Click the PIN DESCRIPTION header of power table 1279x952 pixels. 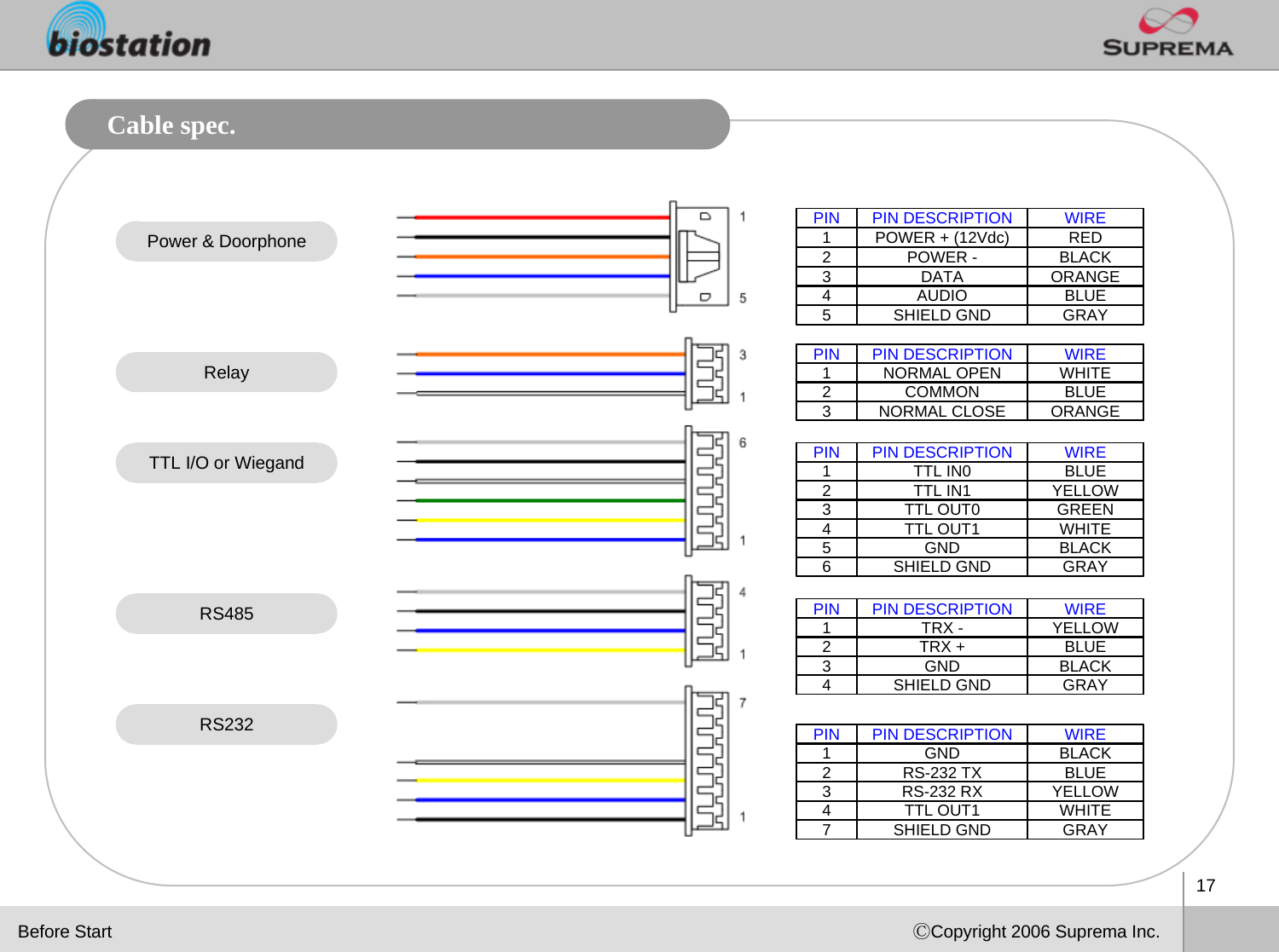942,218
